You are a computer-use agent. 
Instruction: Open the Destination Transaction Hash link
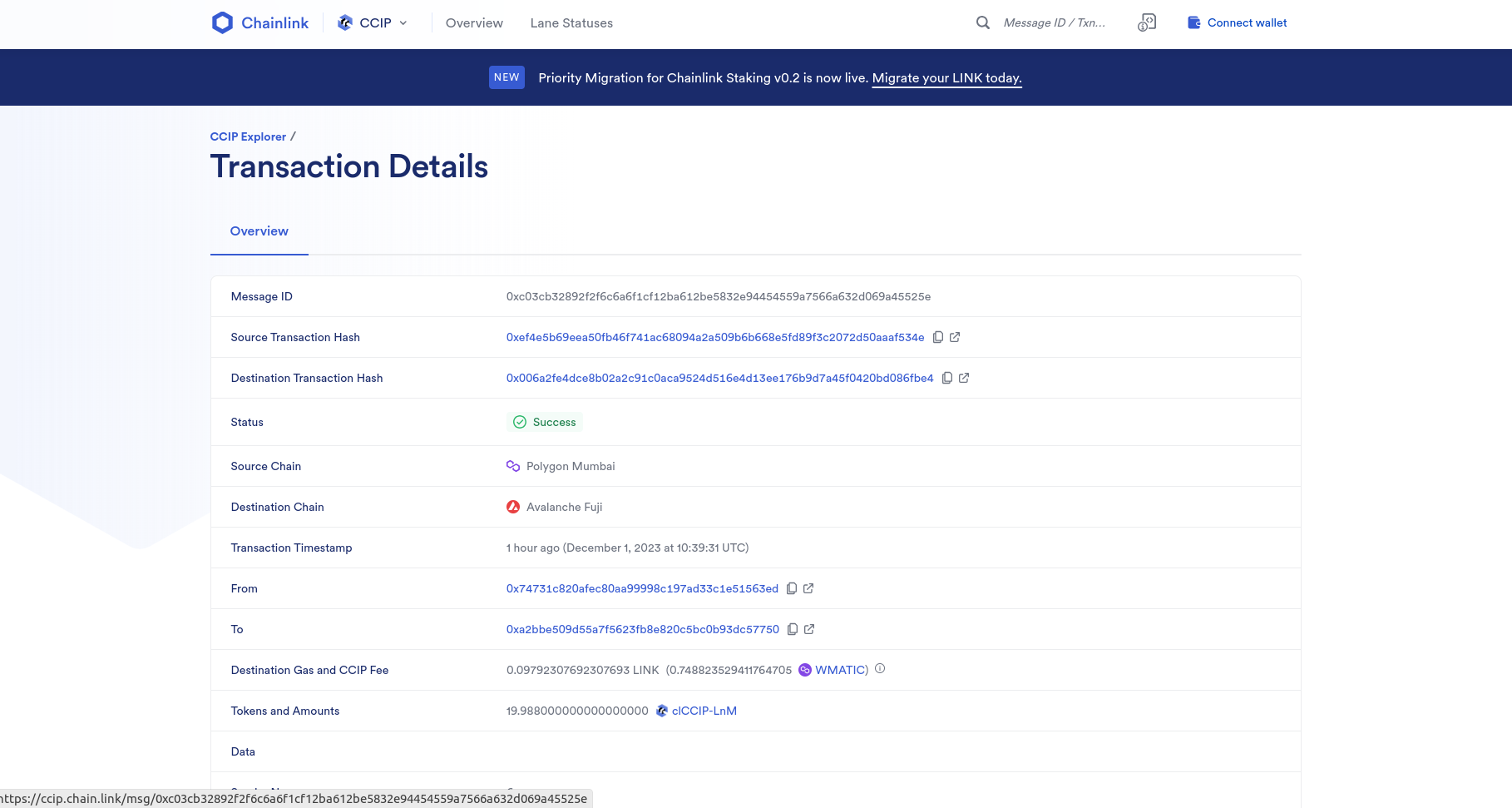coord(720,378)
